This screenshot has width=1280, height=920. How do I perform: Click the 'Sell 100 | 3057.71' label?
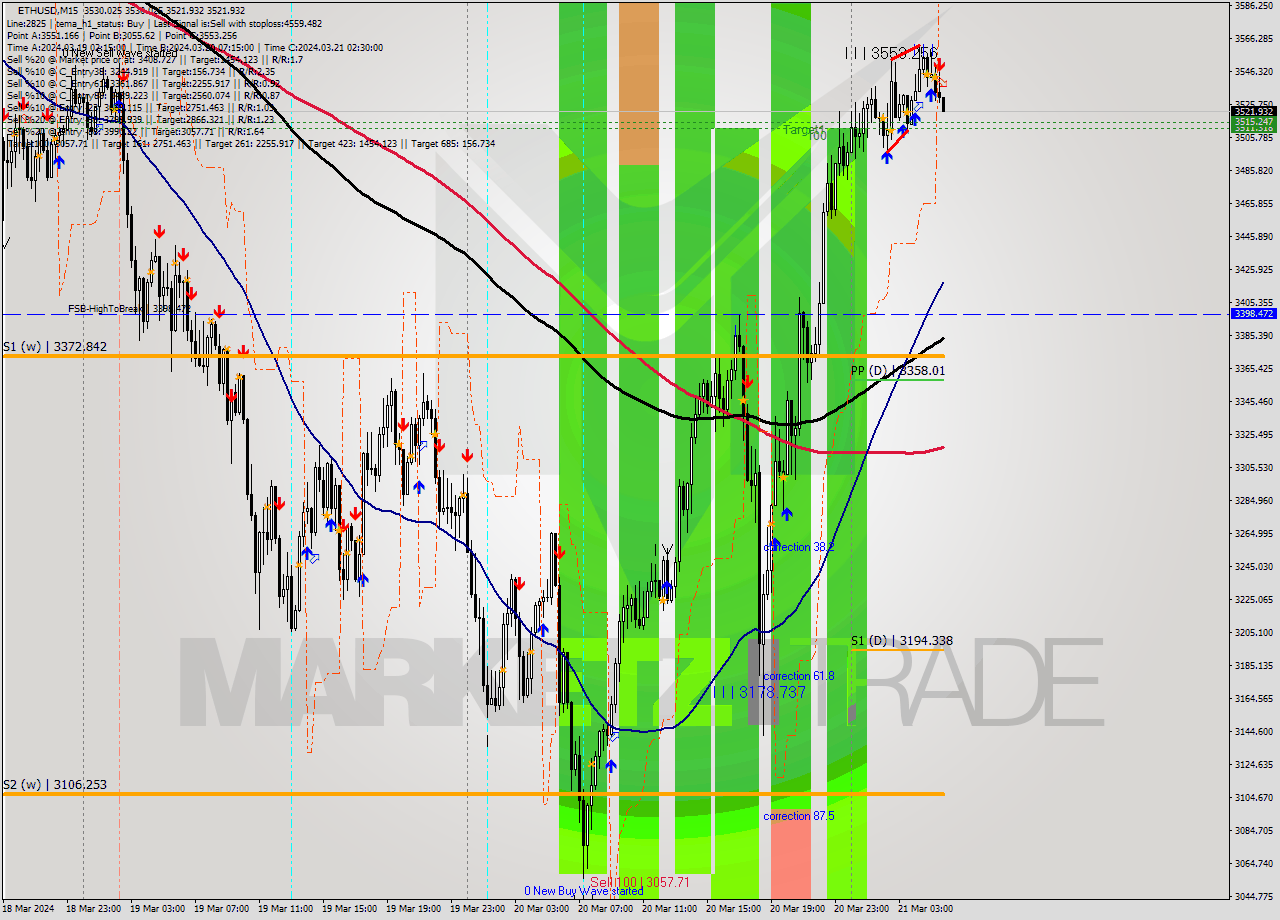pos(640,882)
